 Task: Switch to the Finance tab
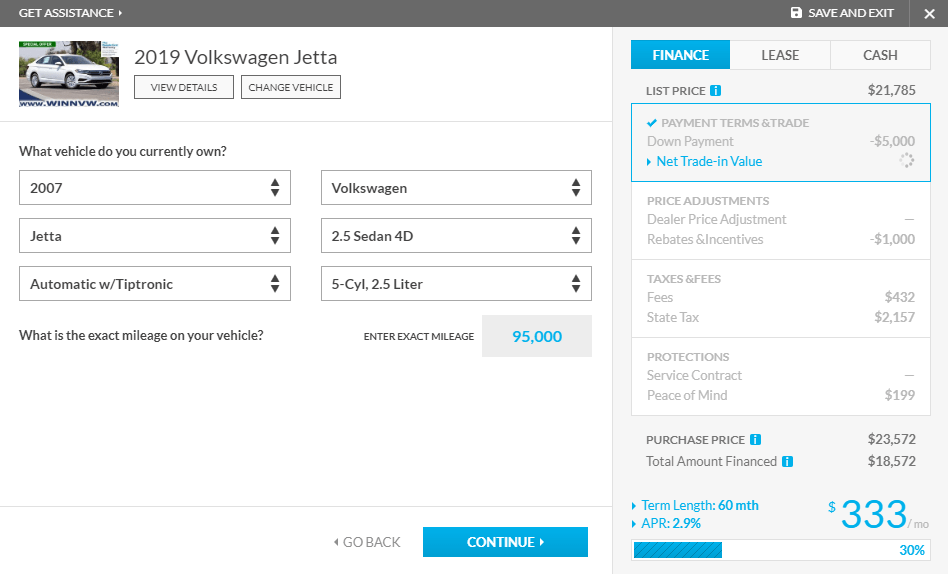point(680,55)
